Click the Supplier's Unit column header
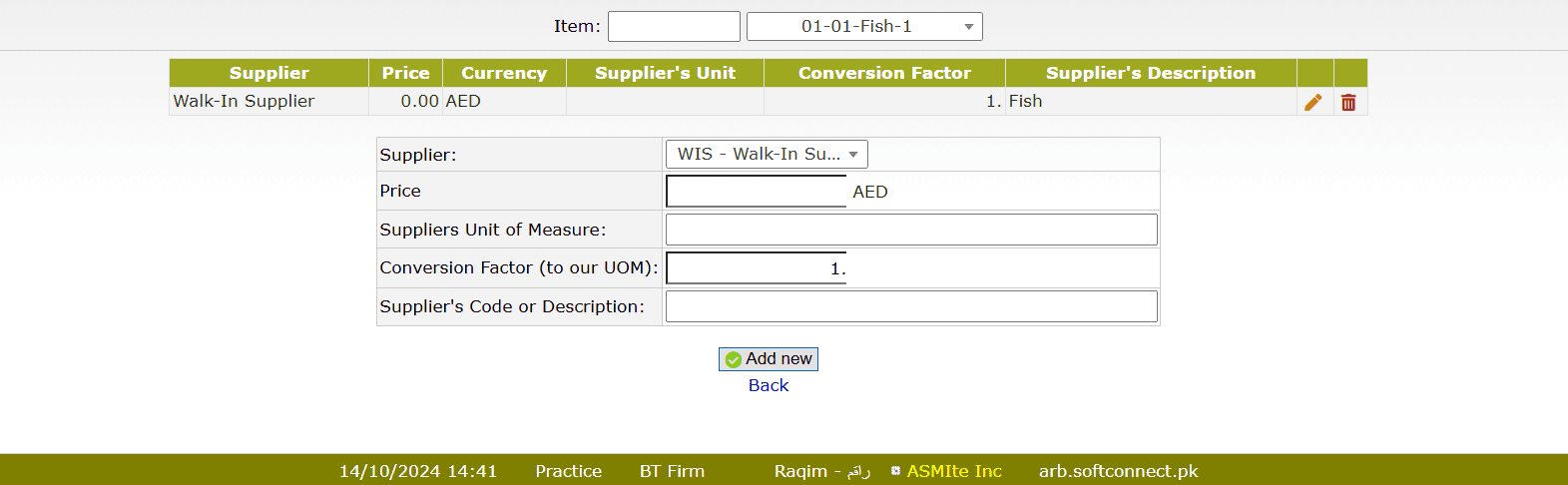Screen dimensions: 1568x485 (x=665, y=73)
